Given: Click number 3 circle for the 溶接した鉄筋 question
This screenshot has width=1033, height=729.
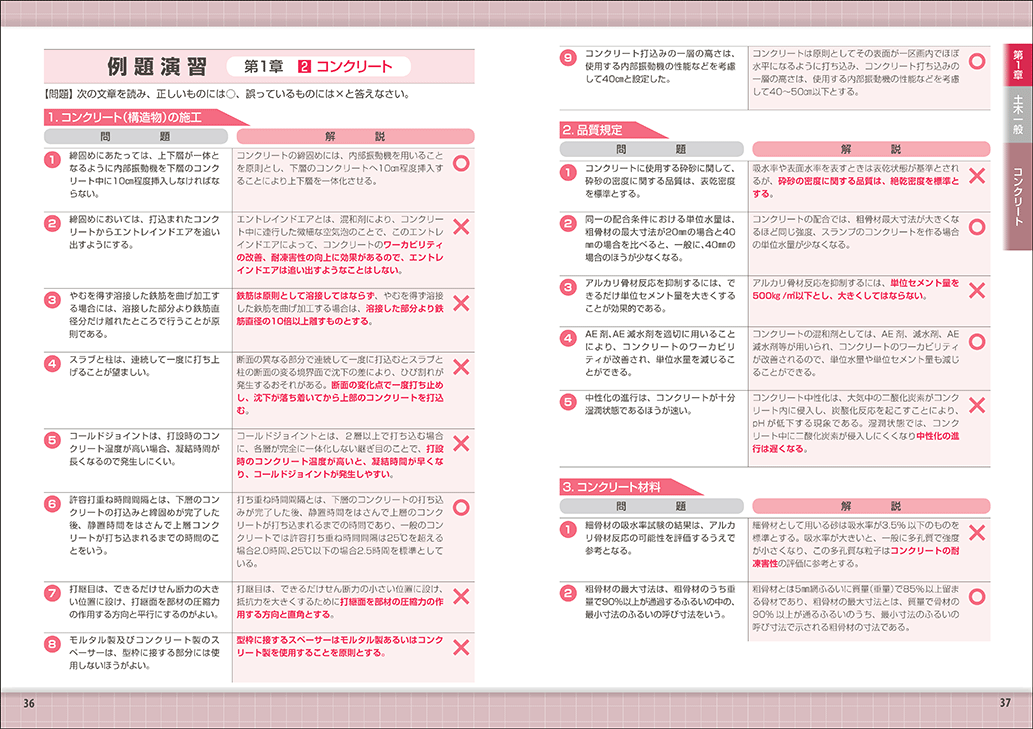Looking at the screenshot, I should 53,300.
